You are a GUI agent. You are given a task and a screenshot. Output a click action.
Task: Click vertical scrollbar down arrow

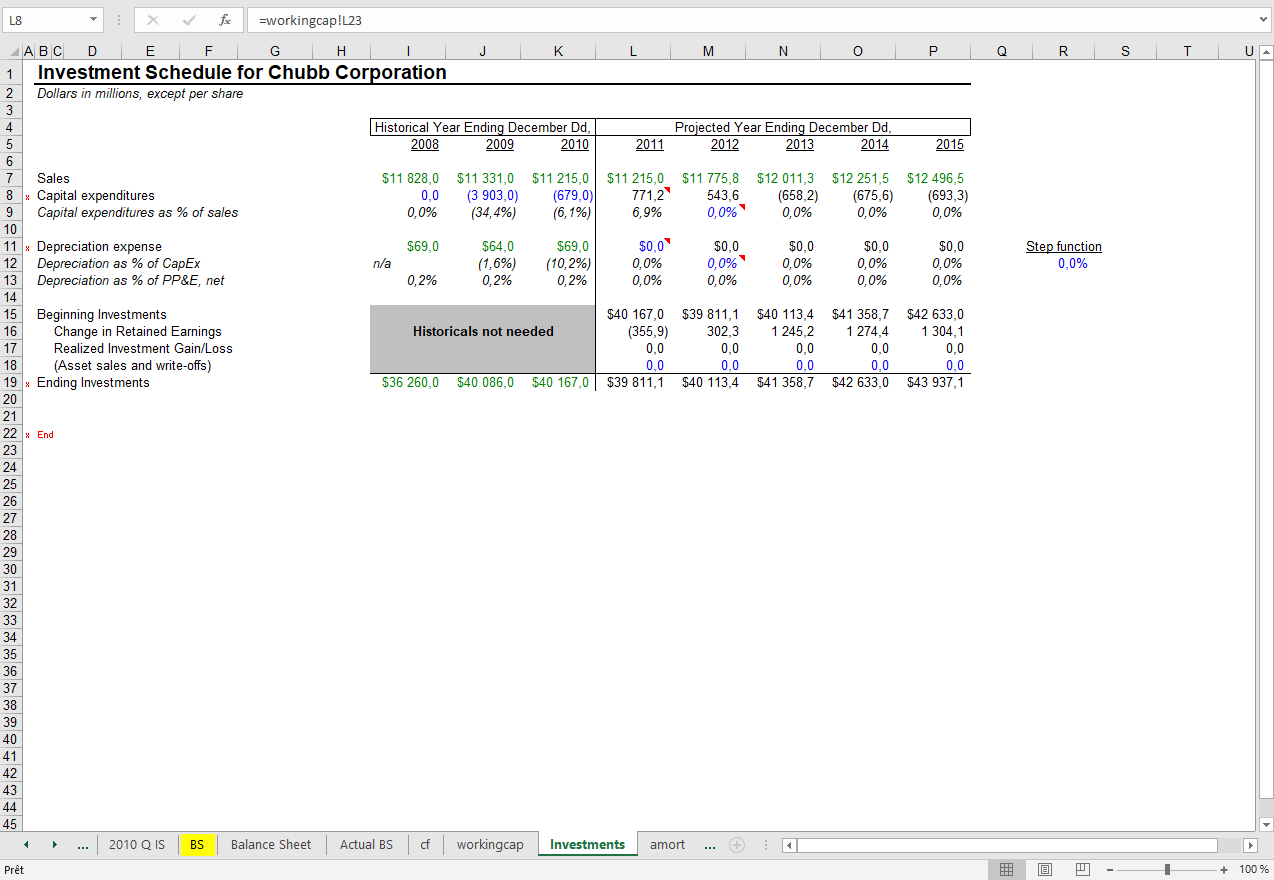pyautogui.click(x=1265, y=825)
